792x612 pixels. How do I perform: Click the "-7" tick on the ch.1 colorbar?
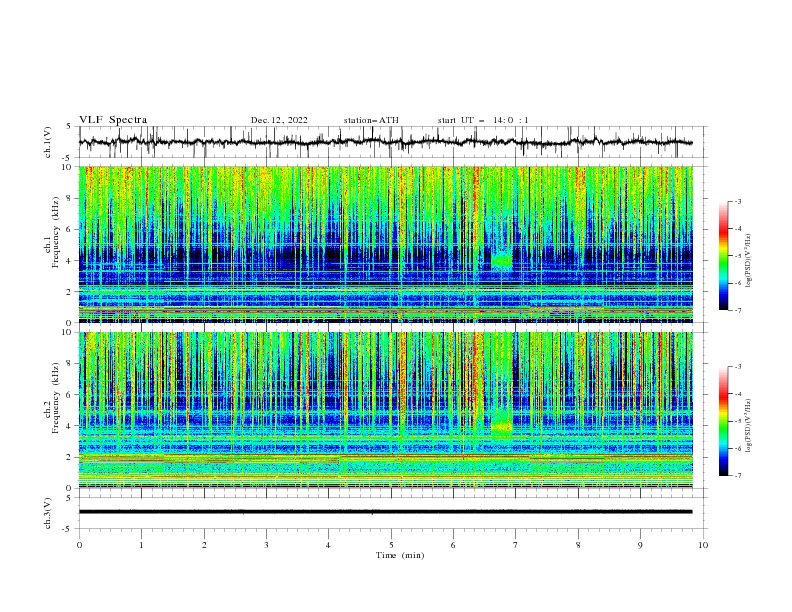click(x=738, y=311)
